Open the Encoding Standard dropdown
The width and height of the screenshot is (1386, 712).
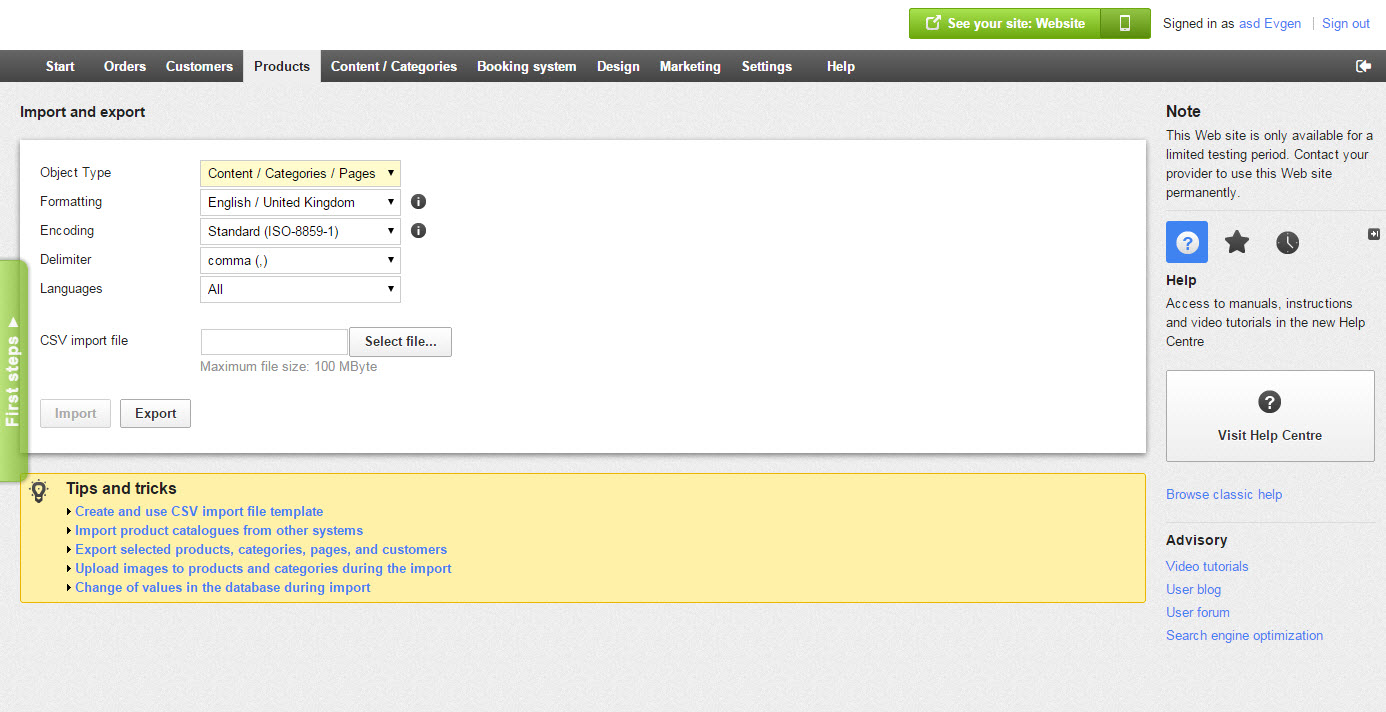coord(300,231)
